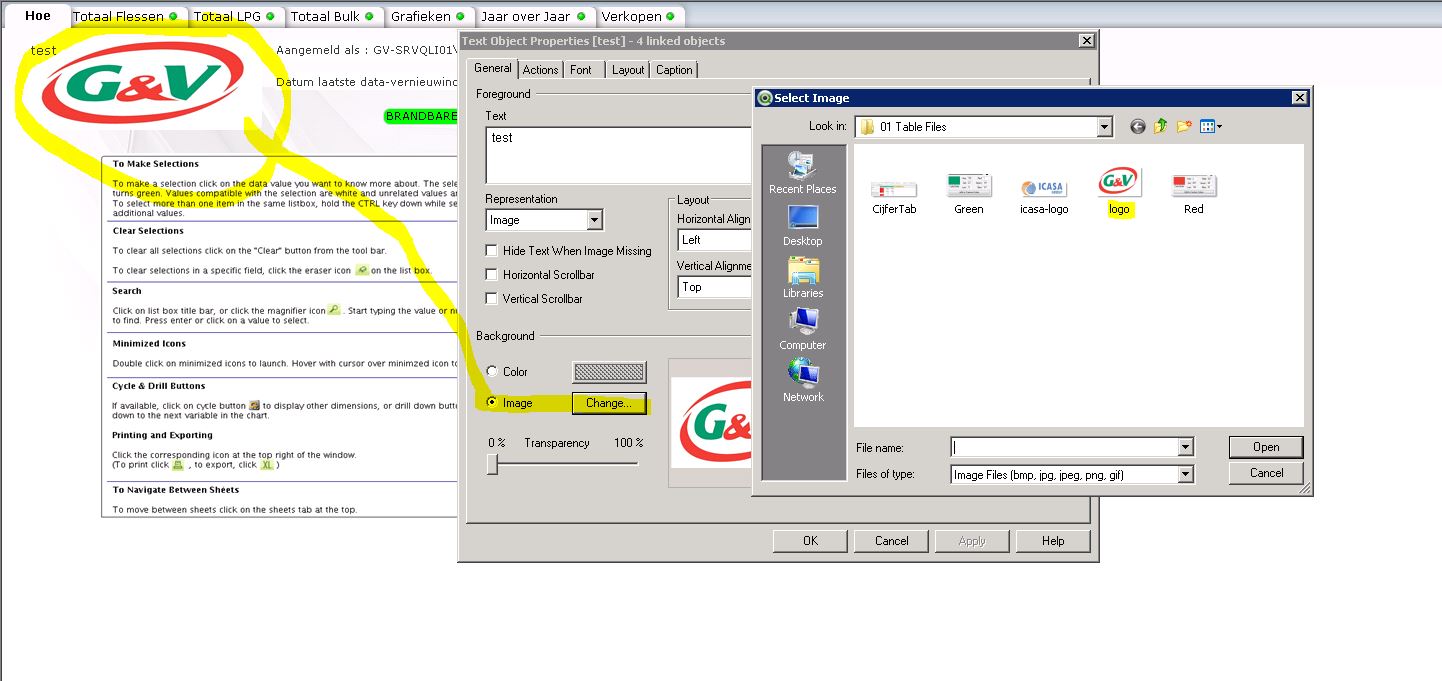Click the magnifier icon in Search help
This screenshot has height=681, width=1442.
[x=334, y=310]
